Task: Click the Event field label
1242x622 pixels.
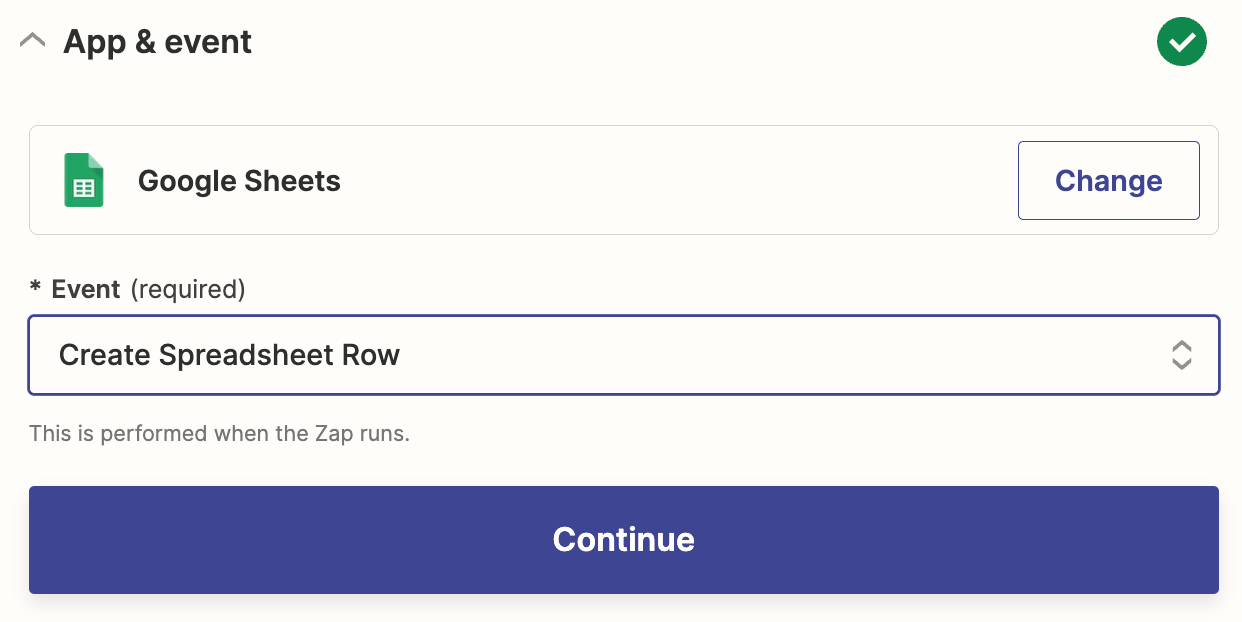Action: coord(86,290)
